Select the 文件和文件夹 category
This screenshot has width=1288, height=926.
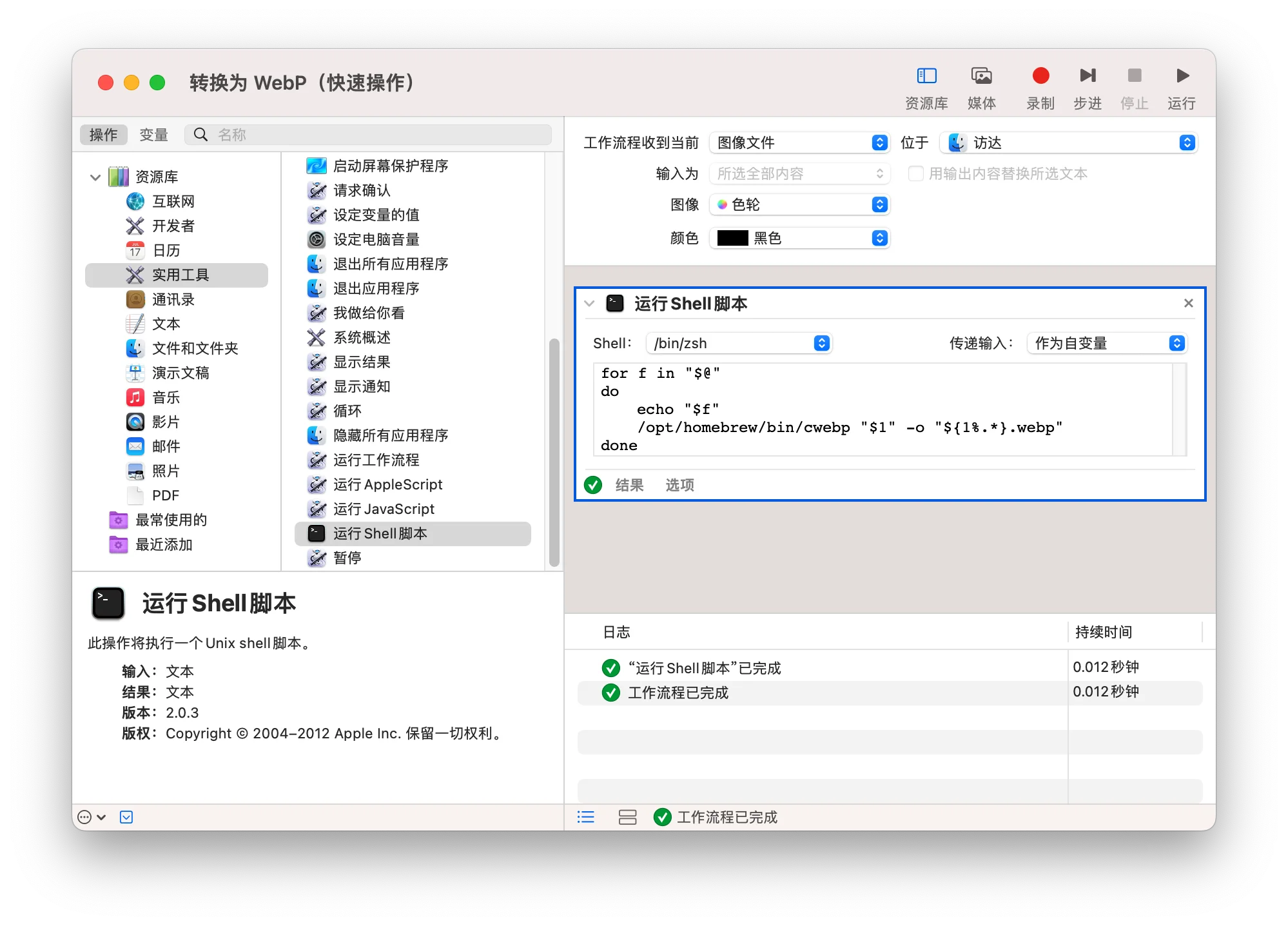click(177, 348)
